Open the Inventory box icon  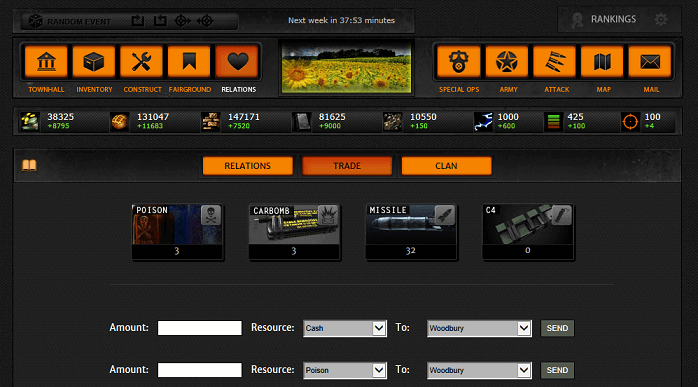pyautogui.click(x=94, y=61)
